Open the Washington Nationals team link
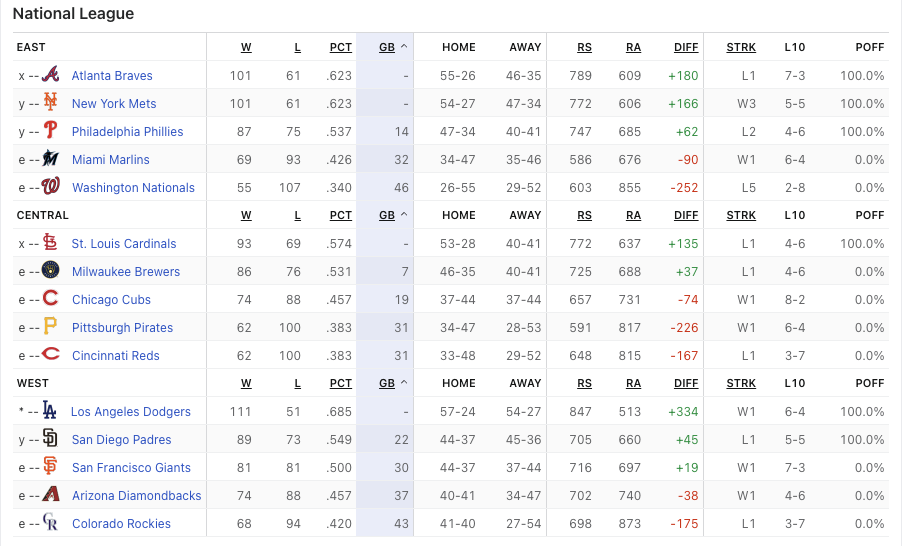902x546 pixels. 133,187
